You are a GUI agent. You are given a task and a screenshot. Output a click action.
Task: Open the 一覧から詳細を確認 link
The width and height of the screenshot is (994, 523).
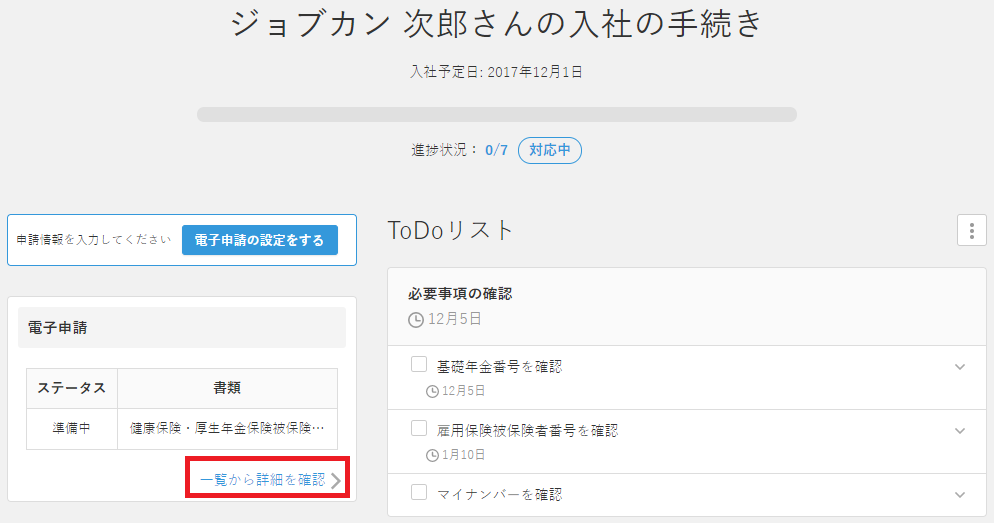[262, 480]
